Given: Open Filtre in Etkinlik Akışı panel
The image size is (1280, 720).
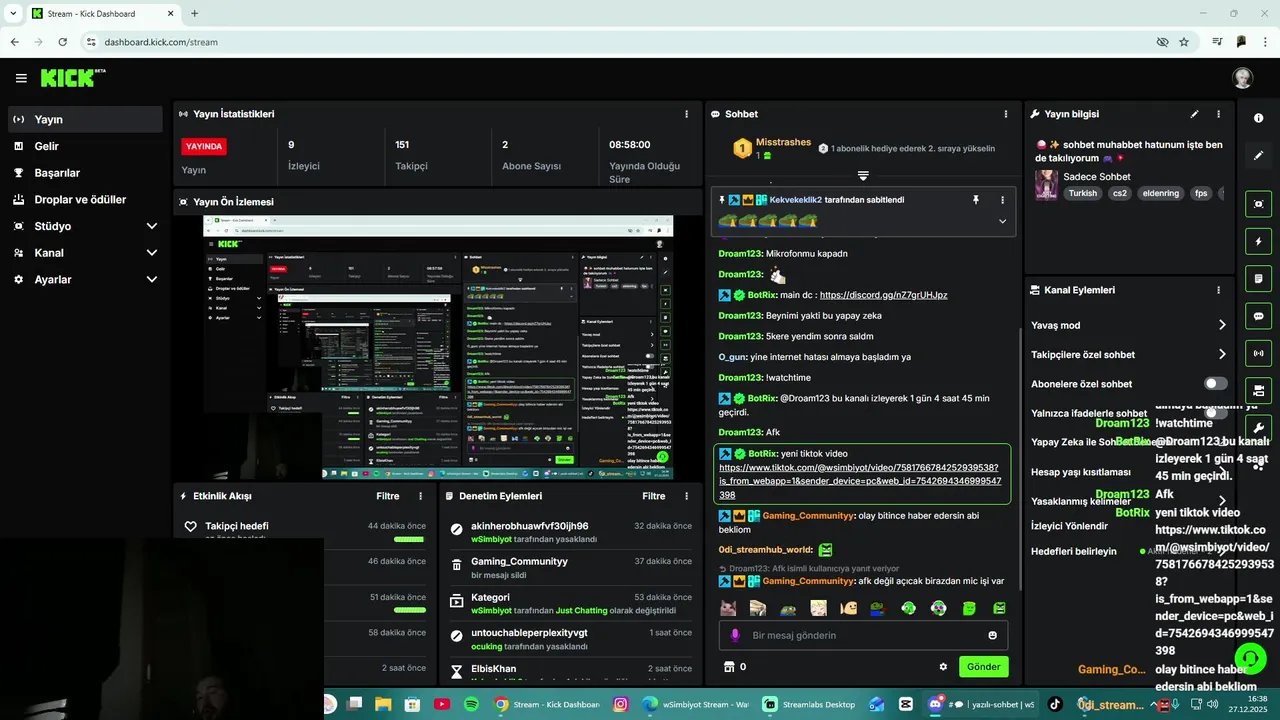Looking at the screenshot, I should click(388, 496).
